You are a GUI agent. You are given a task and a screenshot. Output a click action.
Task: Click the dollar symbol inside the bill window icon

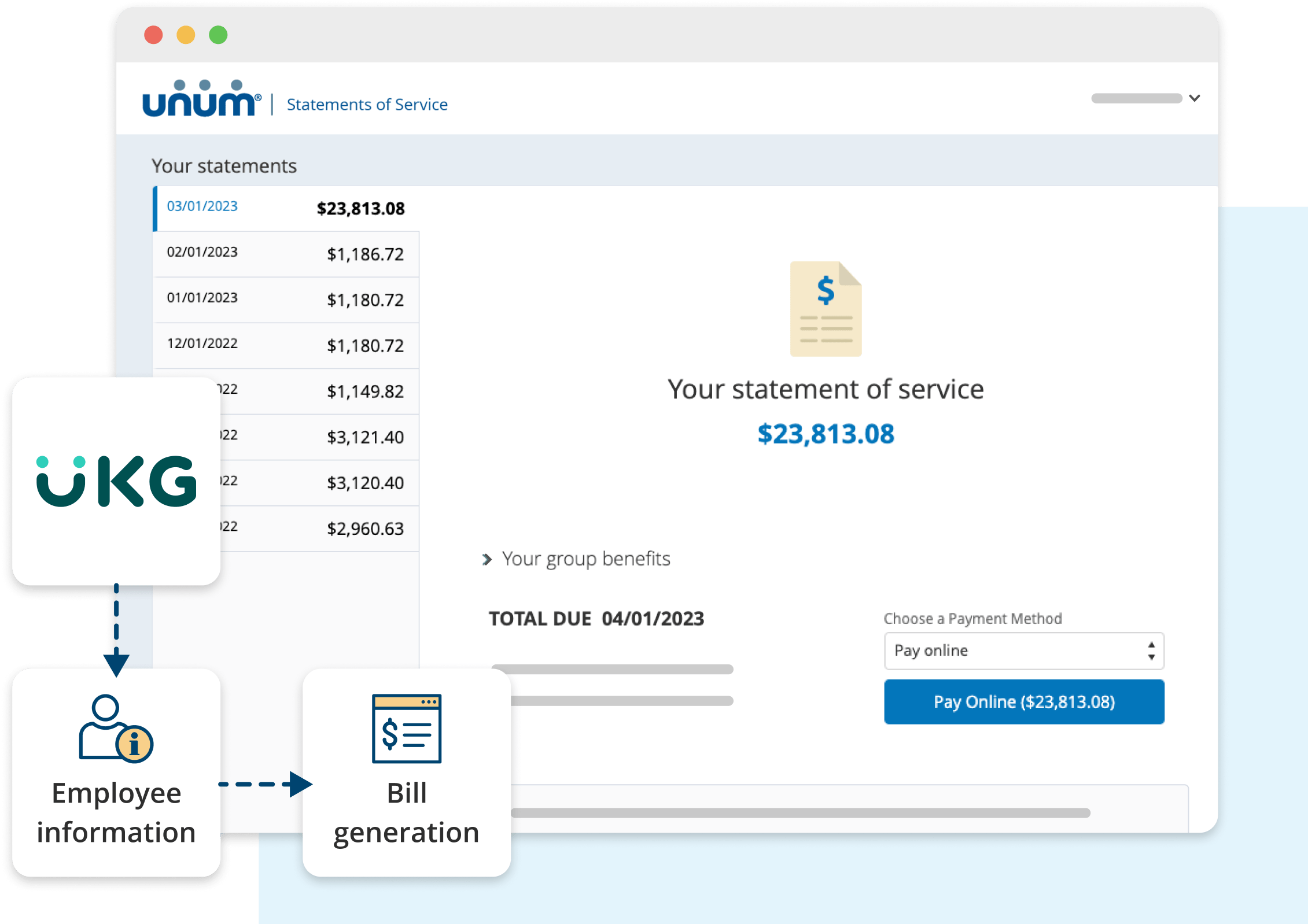pos(391,734)
